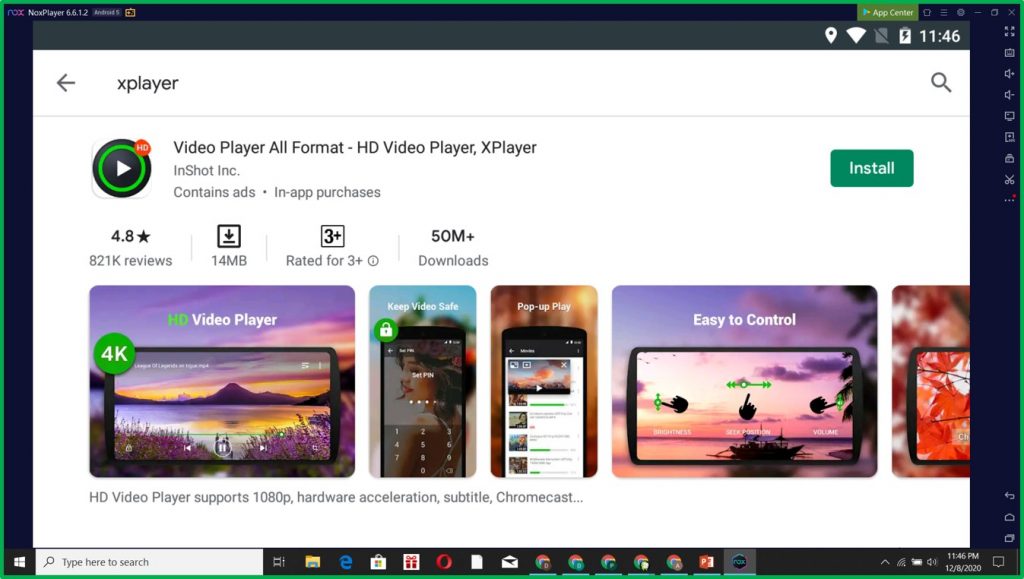Image resolution: width=1024 pixels, height=579 pixels.
Task: Open Nox keyboard mapping tool
Action: pos(1010,52)
